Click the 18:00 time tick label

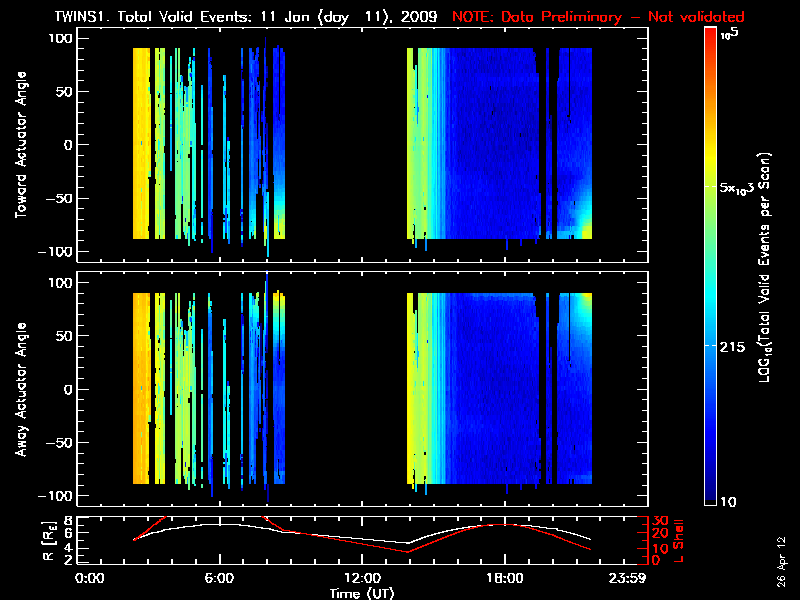pyautogui.click(x=504, y=578)
